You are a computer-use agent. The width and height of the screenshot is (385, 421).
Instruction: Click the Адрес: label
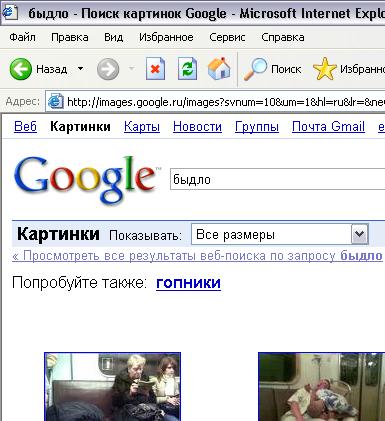click(x=23, y=101)
